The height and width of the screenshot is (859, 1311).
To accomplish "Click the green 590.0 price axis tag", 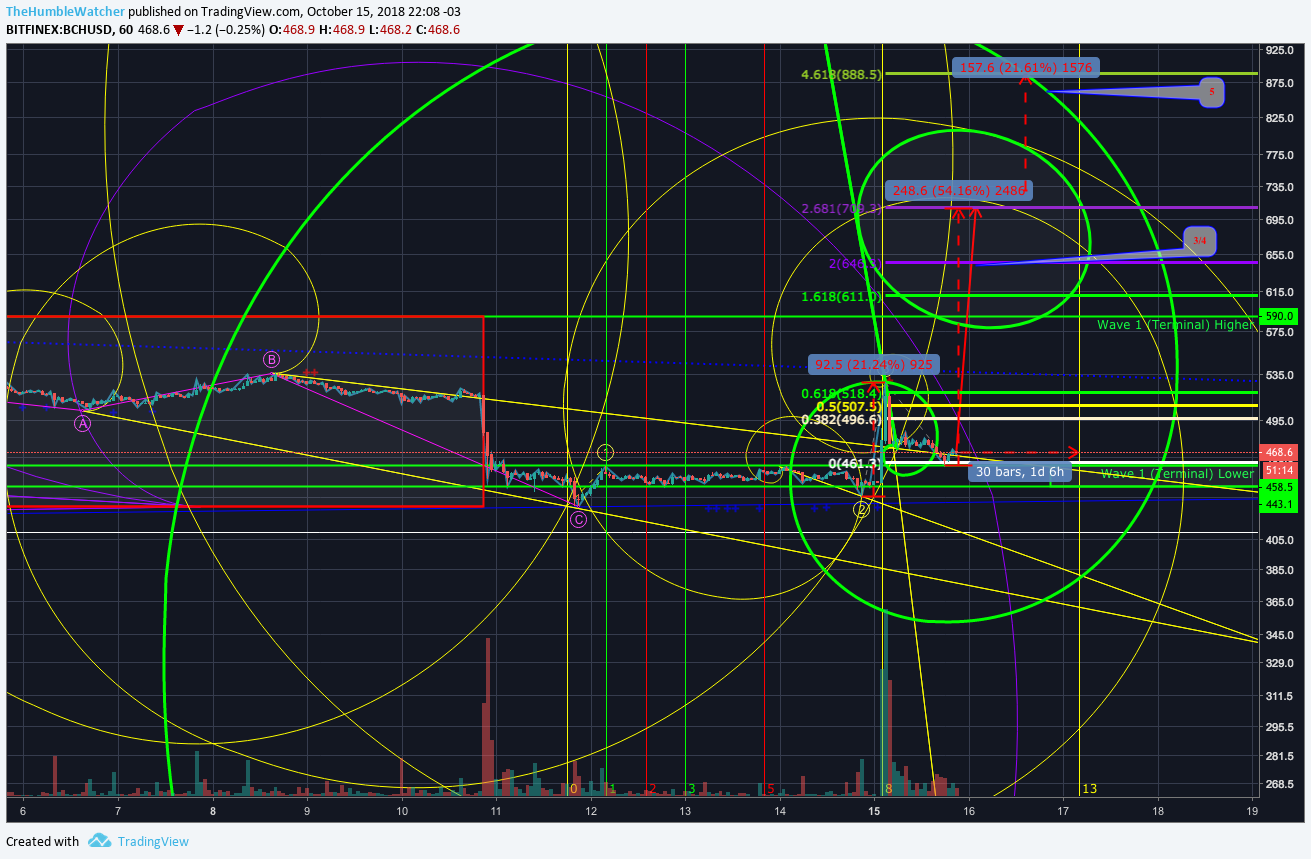I will pyautogui.click(x=1281, y=316).
